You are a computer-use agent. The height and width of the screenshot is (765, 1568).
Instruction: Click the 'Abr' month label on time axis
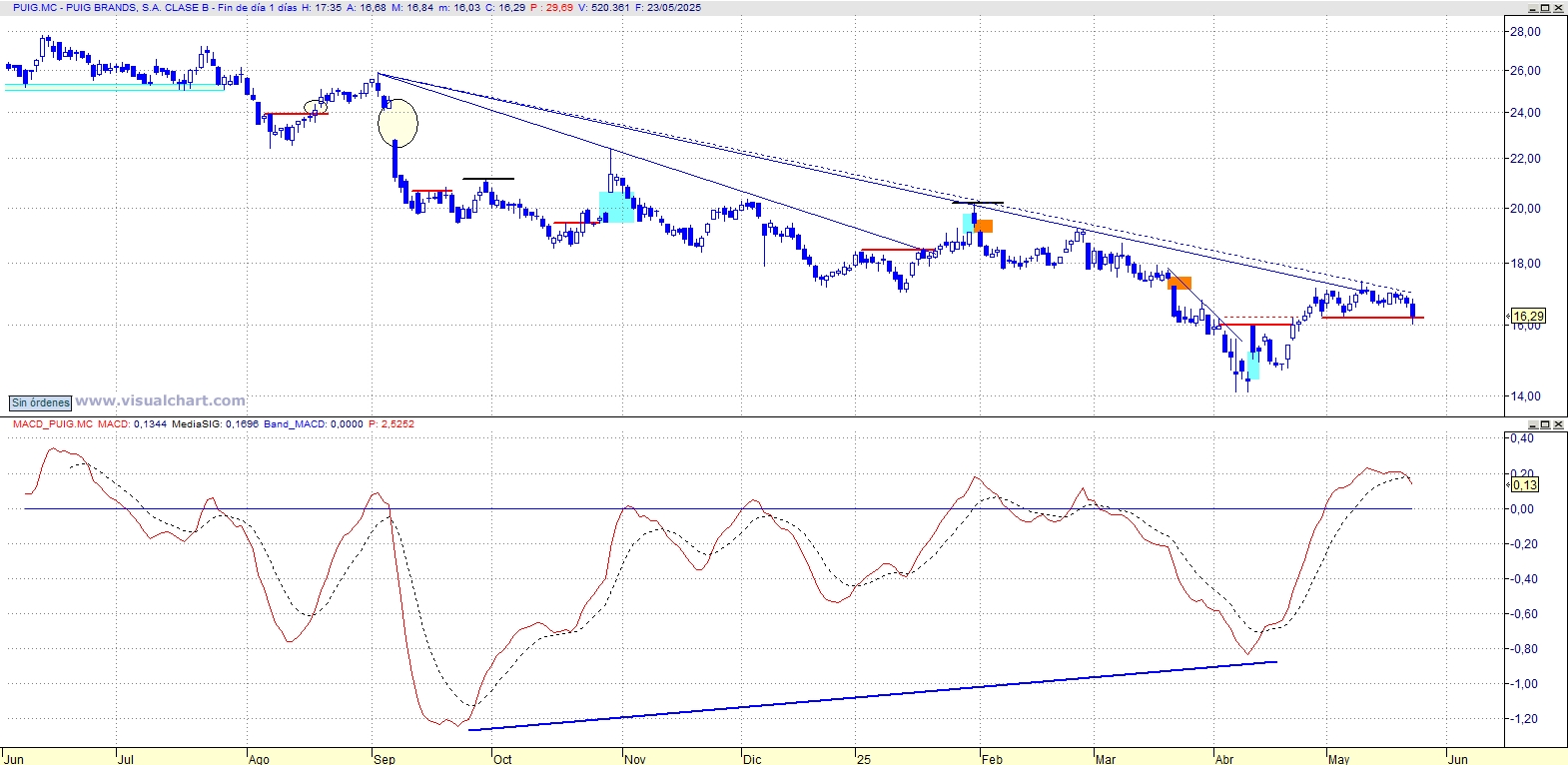(x=1224, y=759)
